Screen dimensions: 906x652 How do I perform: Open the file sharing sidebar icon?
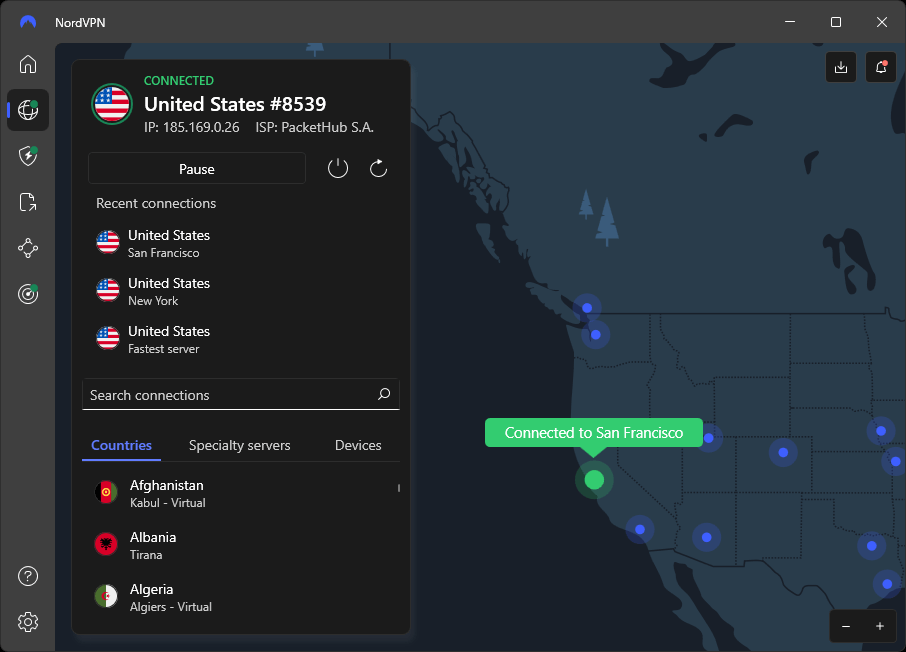coord(28,202)
